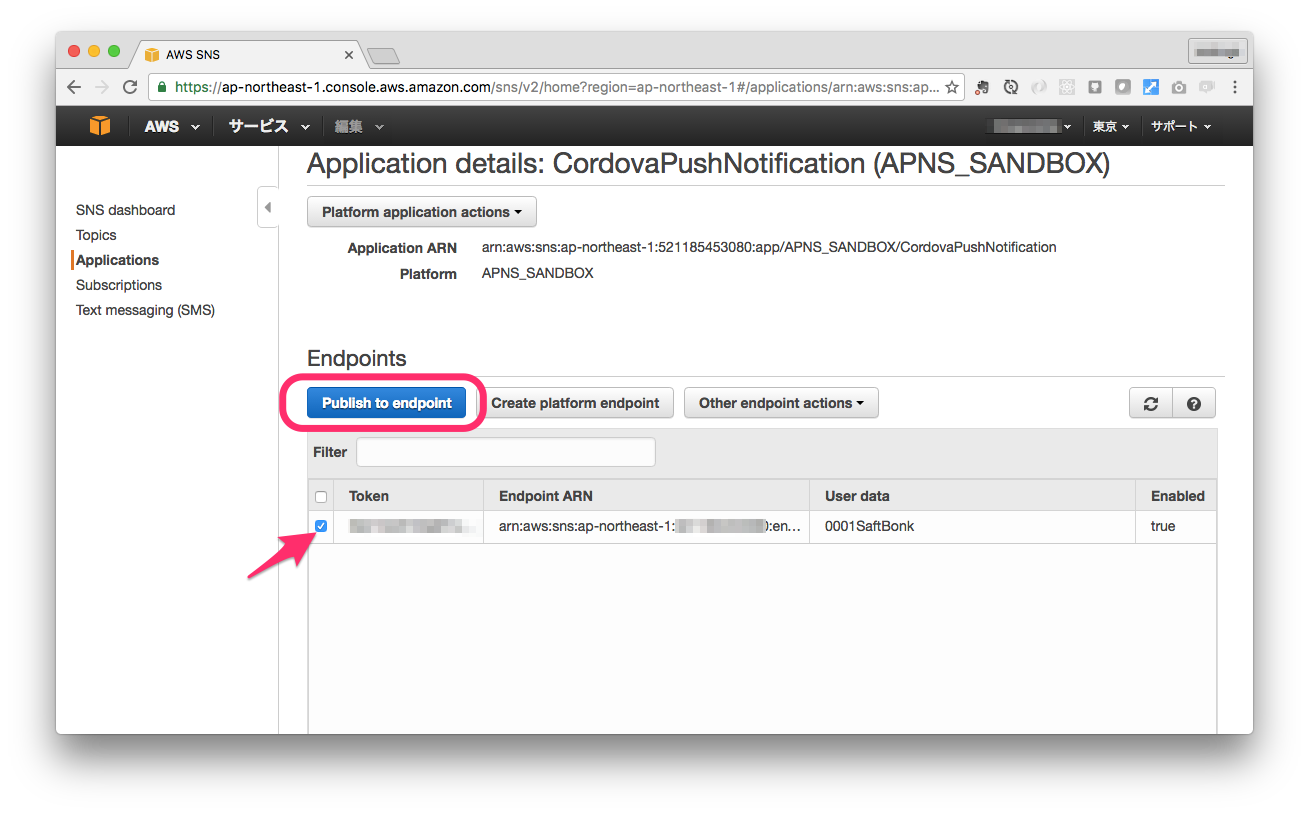Minimize the window with yellow button

pyautogui.click(x=94, y=51)
